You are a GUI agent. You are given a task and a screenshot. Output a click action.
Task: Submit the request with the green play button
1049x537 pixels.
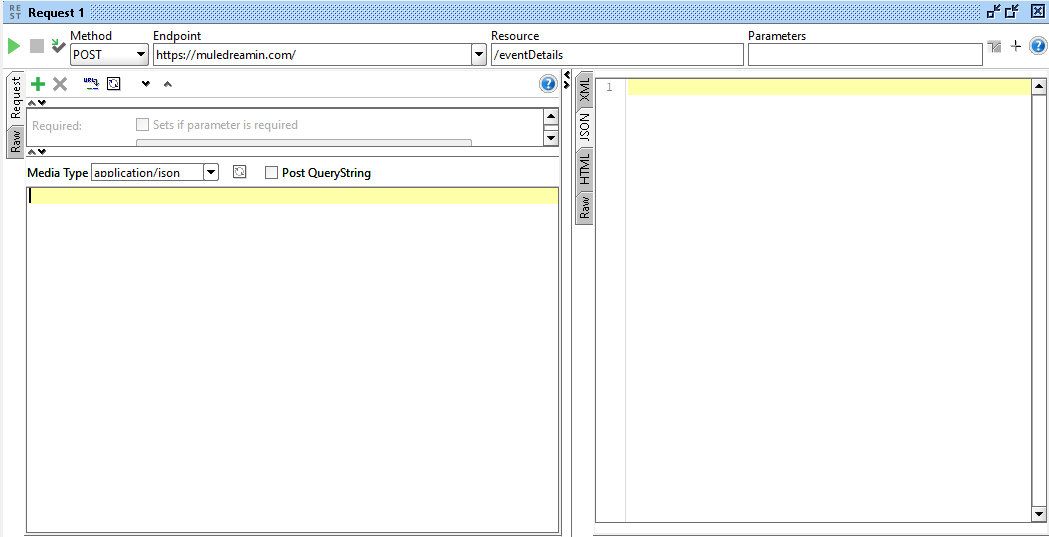pyautogui.click(x=14, y=46)
